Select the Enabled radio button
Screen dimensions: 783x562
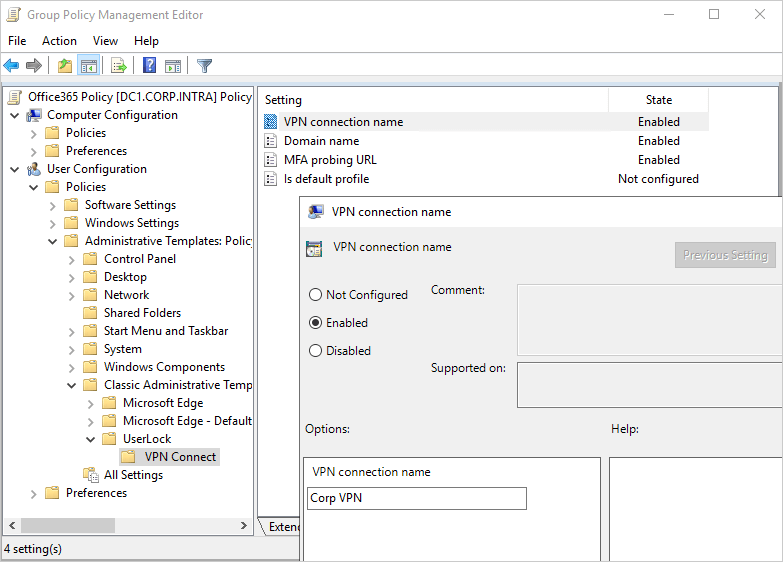(316, 323)
